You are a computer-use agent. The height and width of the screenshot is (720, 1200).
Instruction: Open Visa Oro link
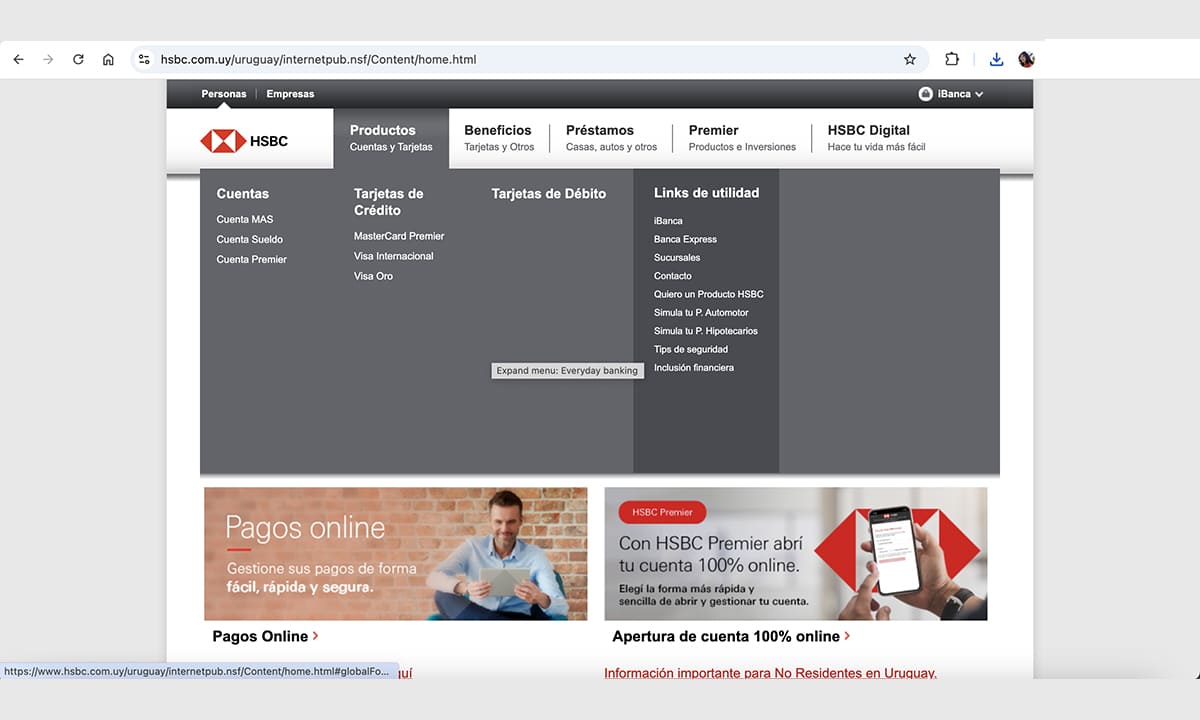[373, 276]
